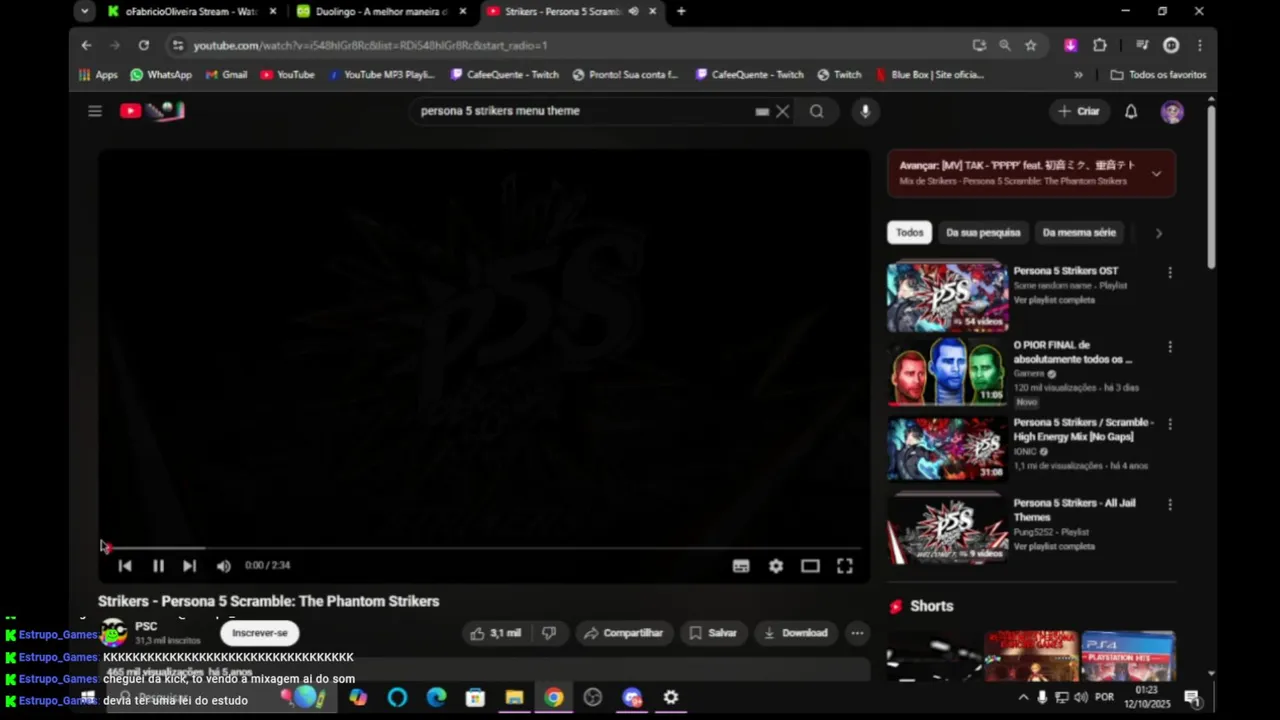
Task: Click the video progress bar
Action: click(483, 548)
